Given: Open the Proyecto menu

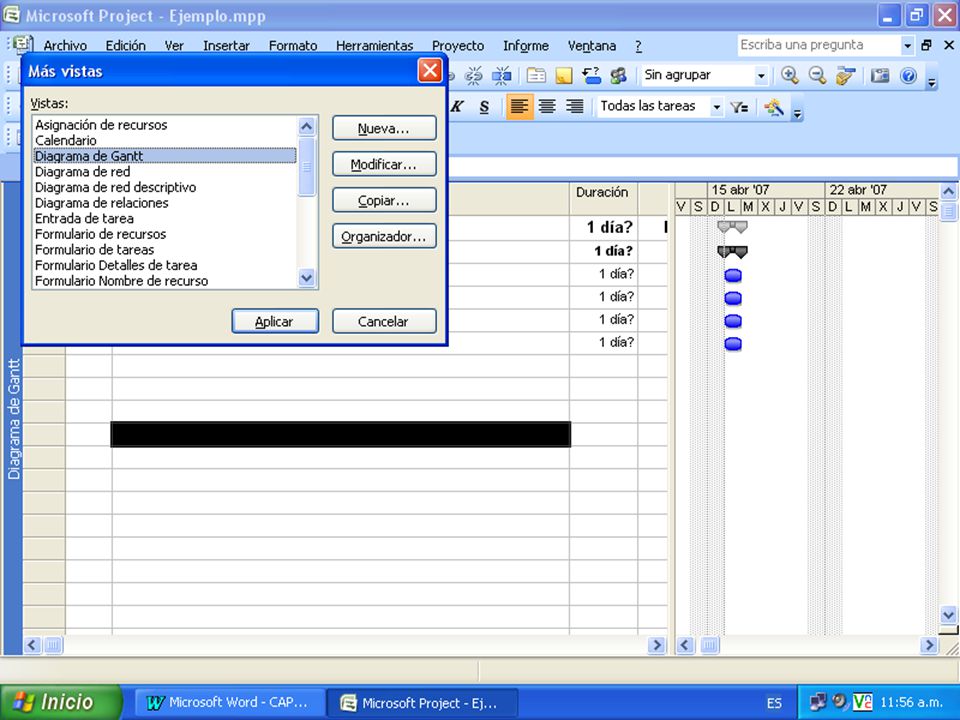Looking at the screenshot, I should coord(458,46).
